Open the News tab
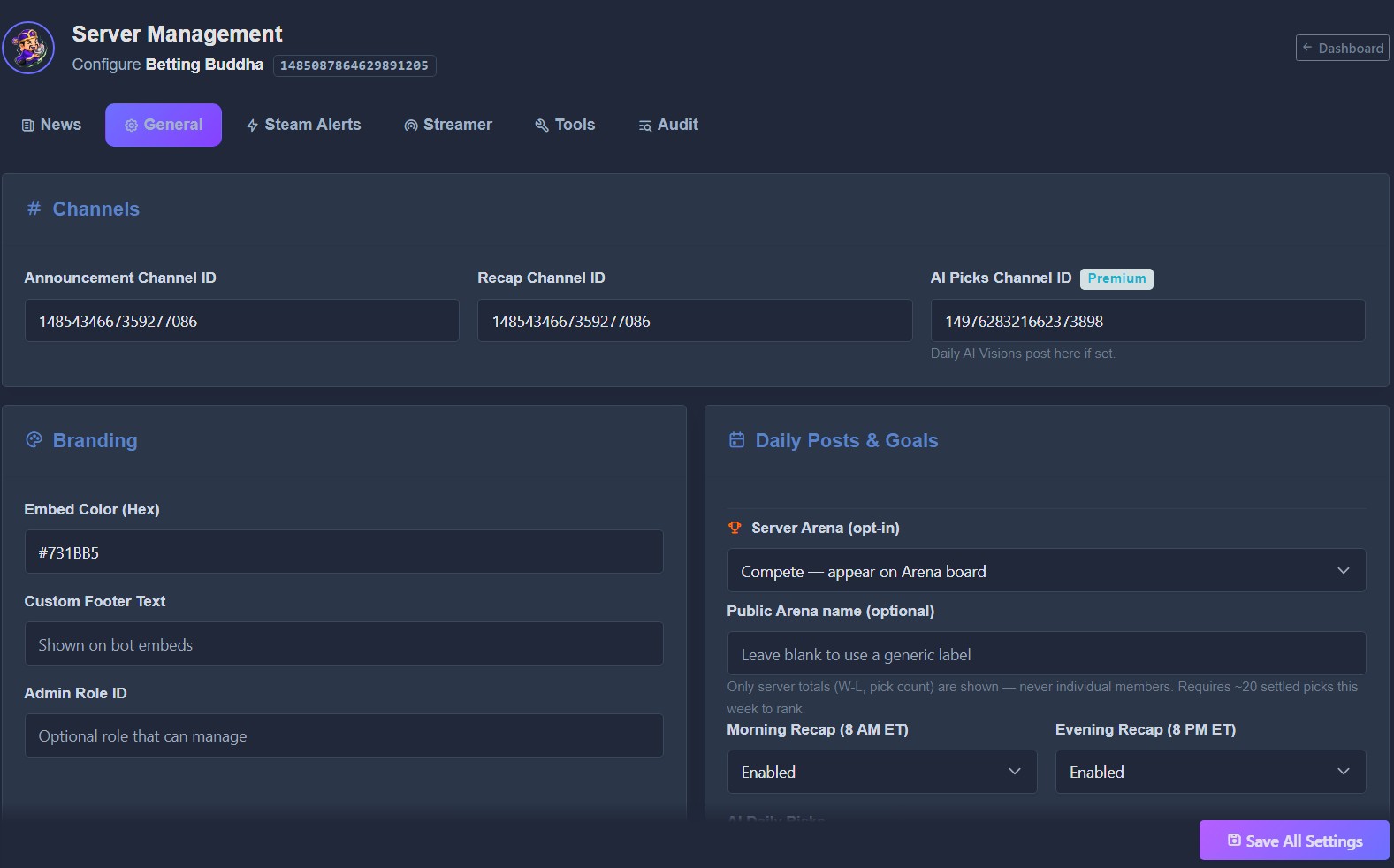This screenshot has width=1394, height=868. [x=51, y=125]
